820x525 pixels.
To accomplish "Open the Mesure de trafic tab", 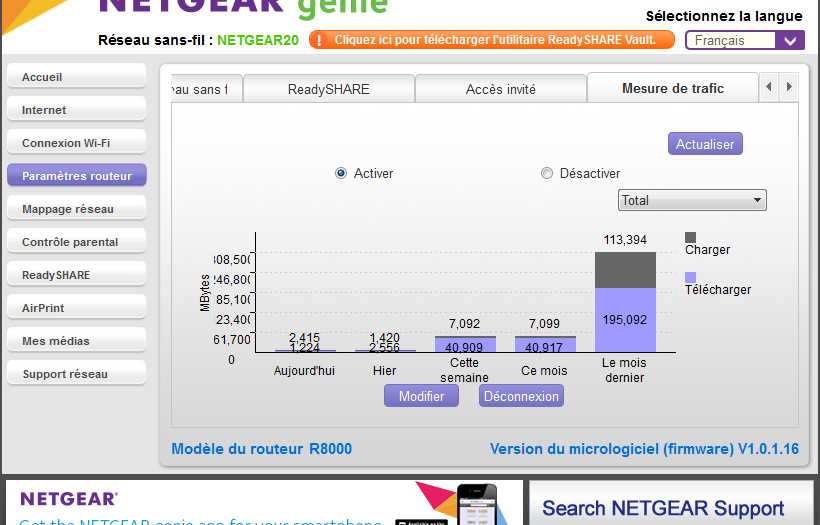I will click(x=672, y=88).
